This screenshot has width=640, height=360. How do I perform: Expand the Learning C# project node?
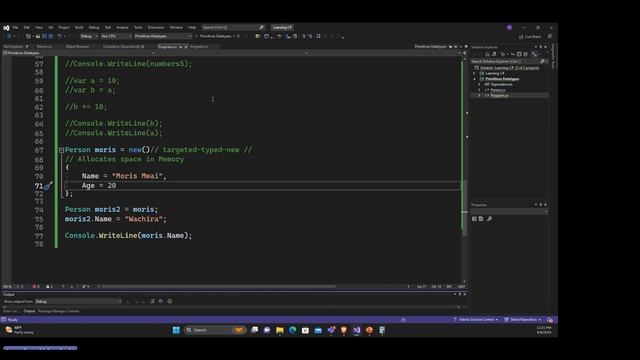click(x=474, y=73)
